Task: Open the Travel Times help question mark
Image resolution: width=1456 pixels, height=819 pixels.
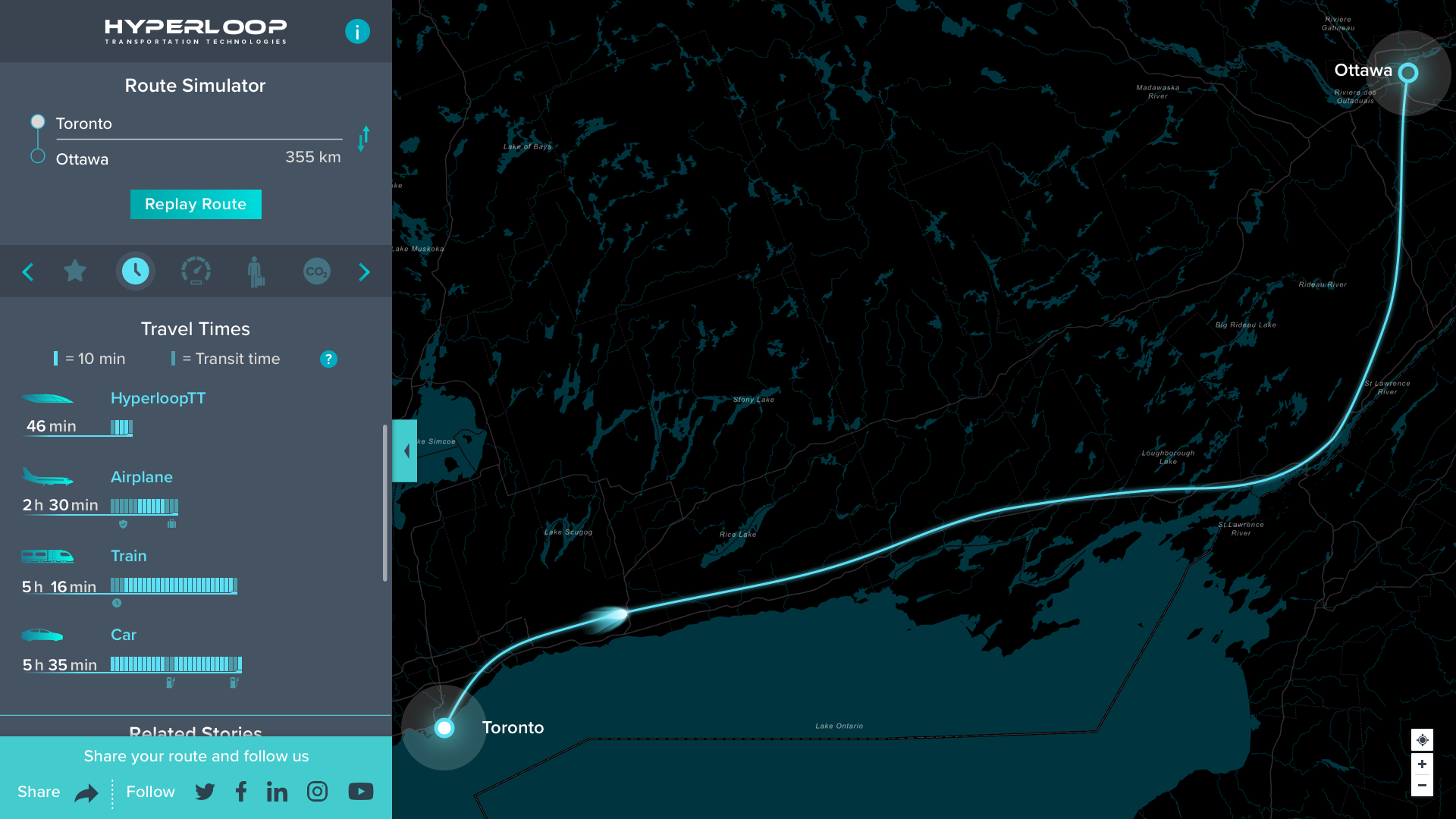Action: click(328, 359)
